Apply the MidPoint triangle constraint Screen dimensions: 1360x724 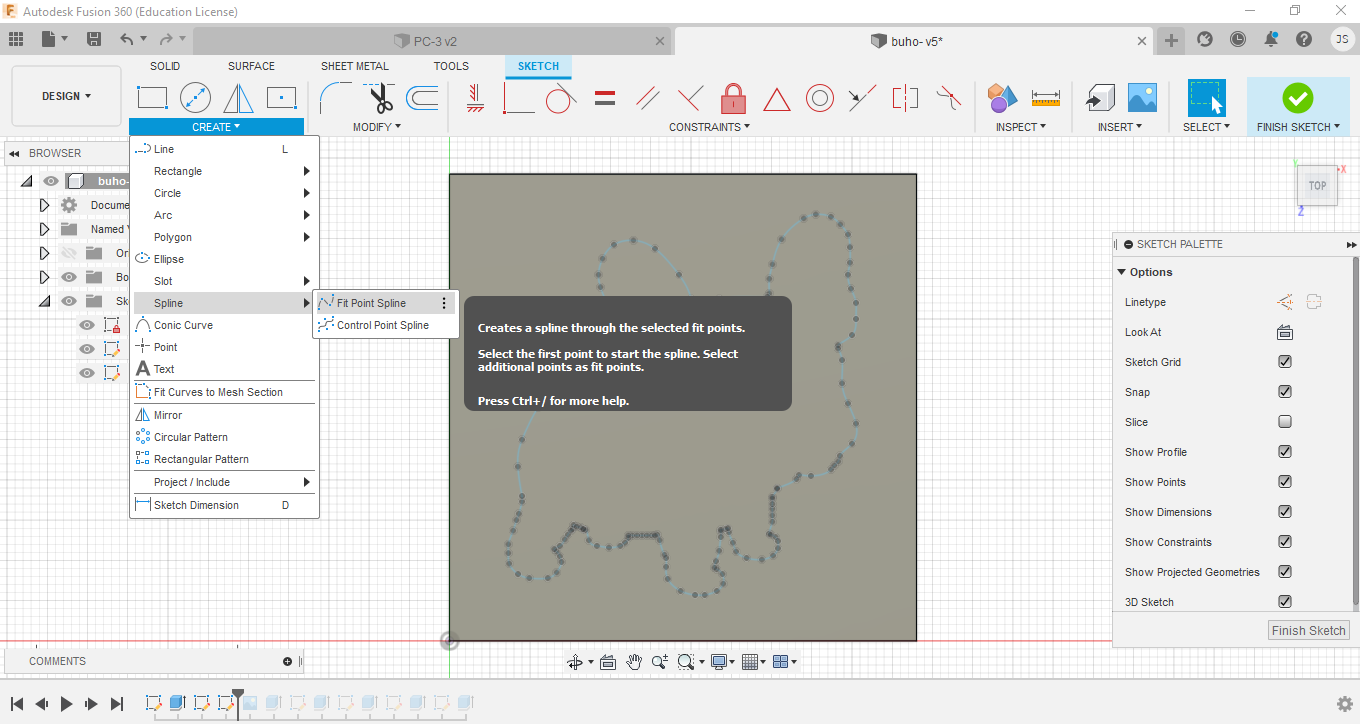point(777,98)
